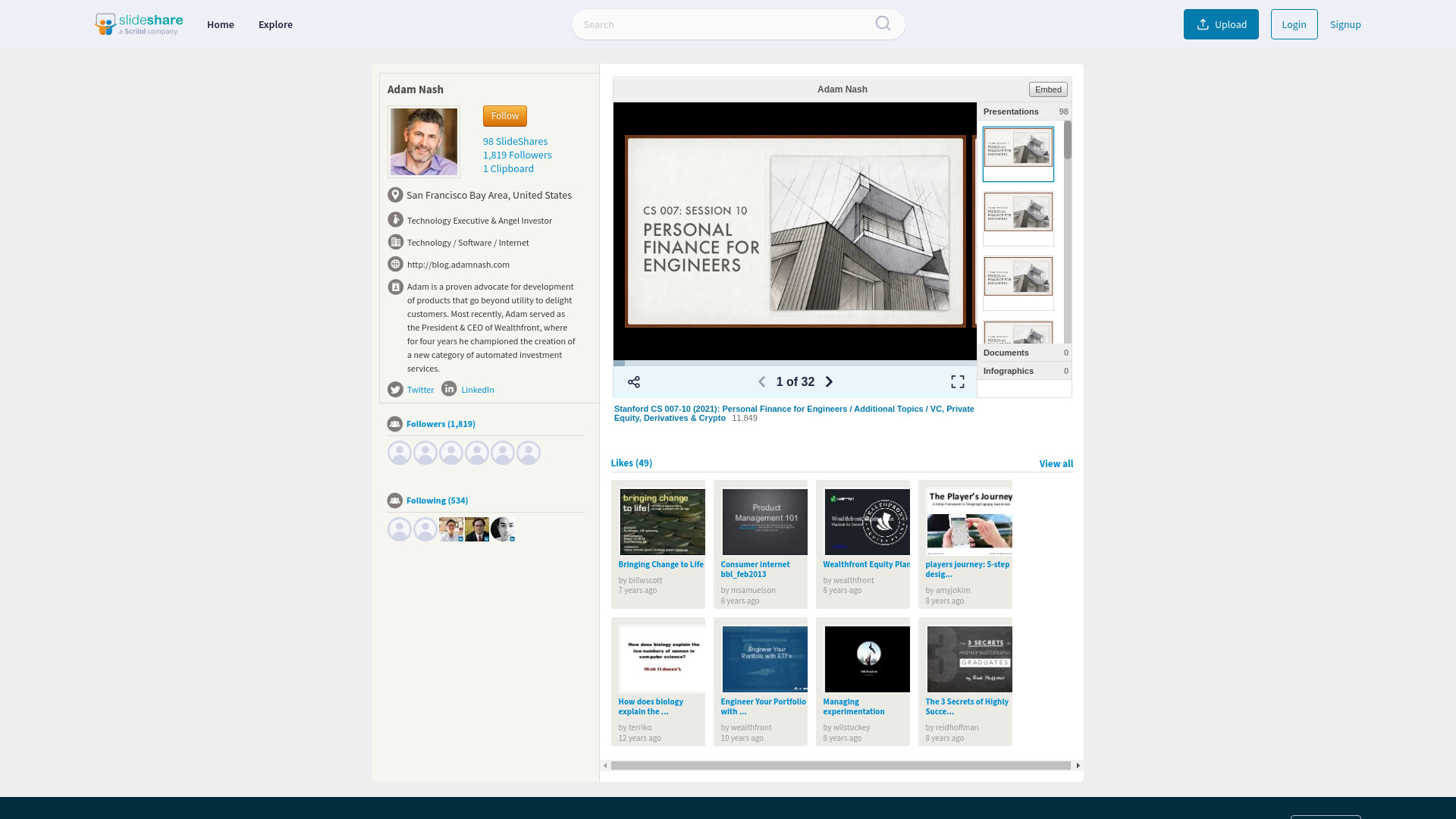Click the Twitter icon in profile
The height and width of the screenshot is (819, 1456).
(x=395, y=390)
